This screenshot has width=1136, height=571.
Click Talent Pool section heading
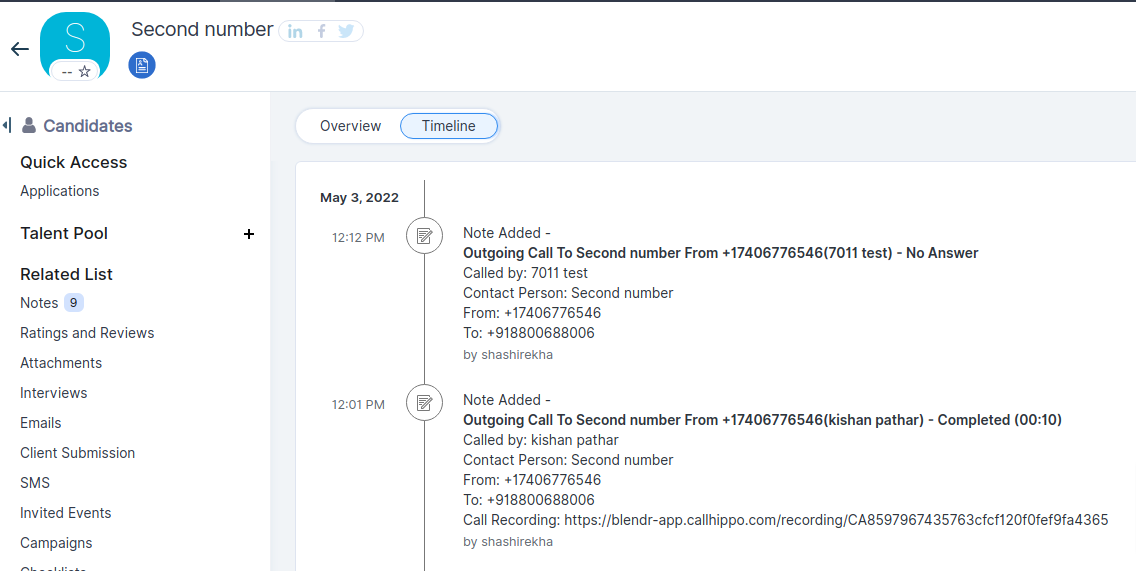[x=64, y=233]
